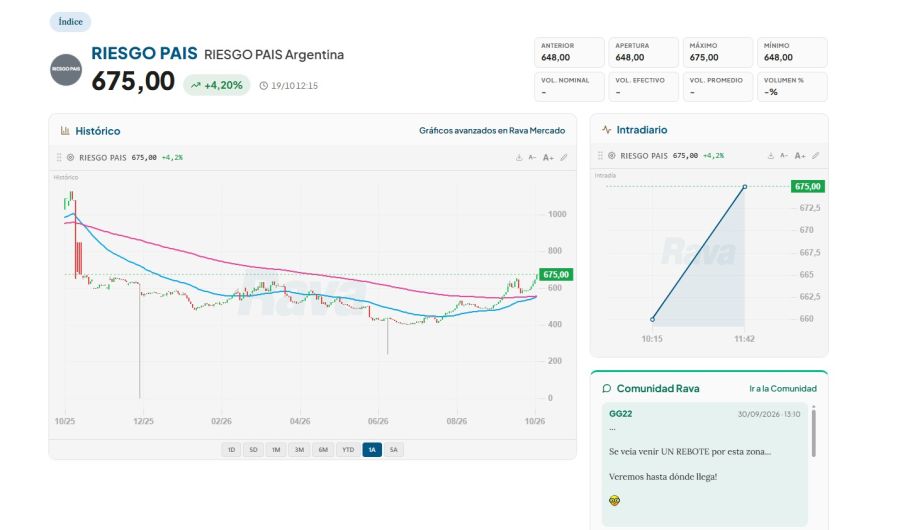Click the VOLUMEN % stat box

coord(792,87)
